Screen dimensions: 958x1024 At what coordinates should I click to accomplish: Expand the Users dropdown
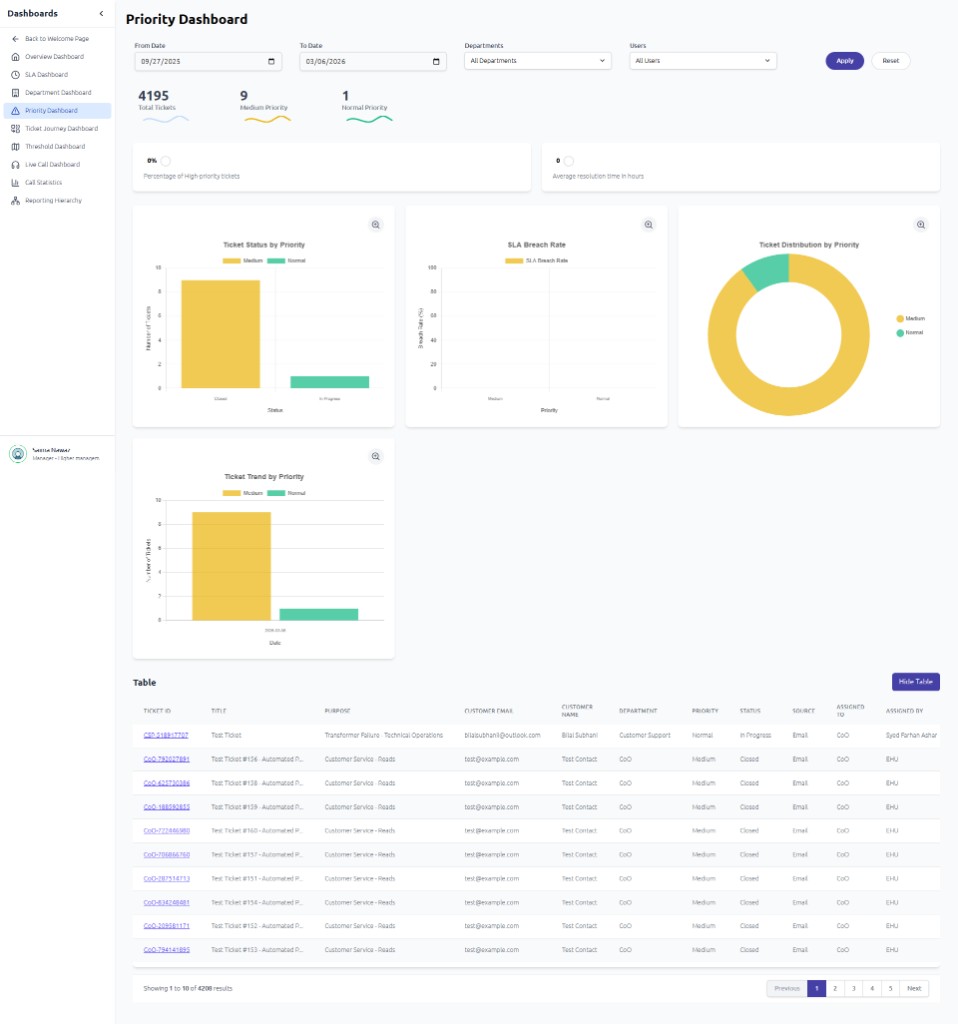coord(702,61)
